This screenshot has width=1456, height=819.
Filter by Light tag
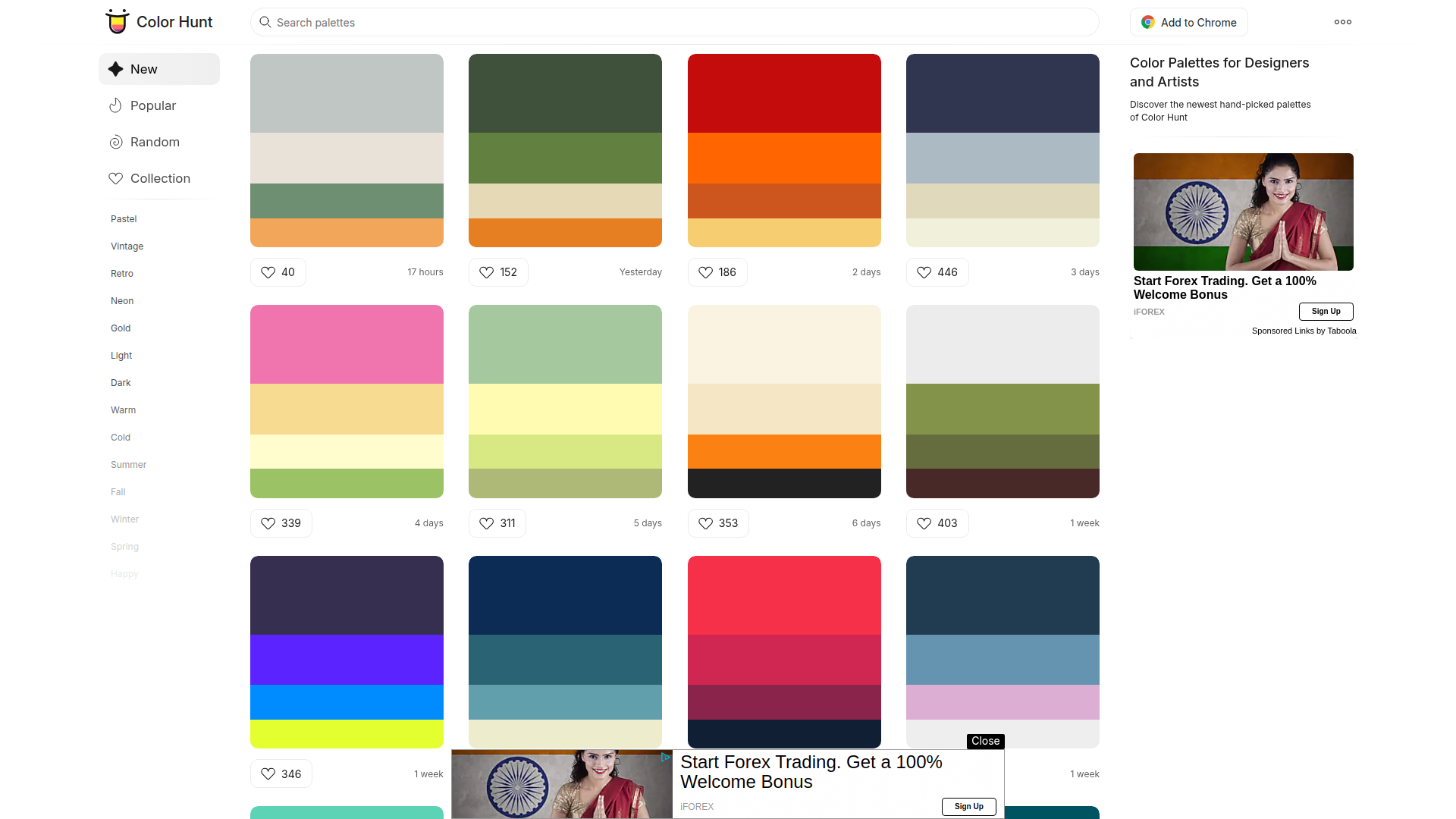121,356
